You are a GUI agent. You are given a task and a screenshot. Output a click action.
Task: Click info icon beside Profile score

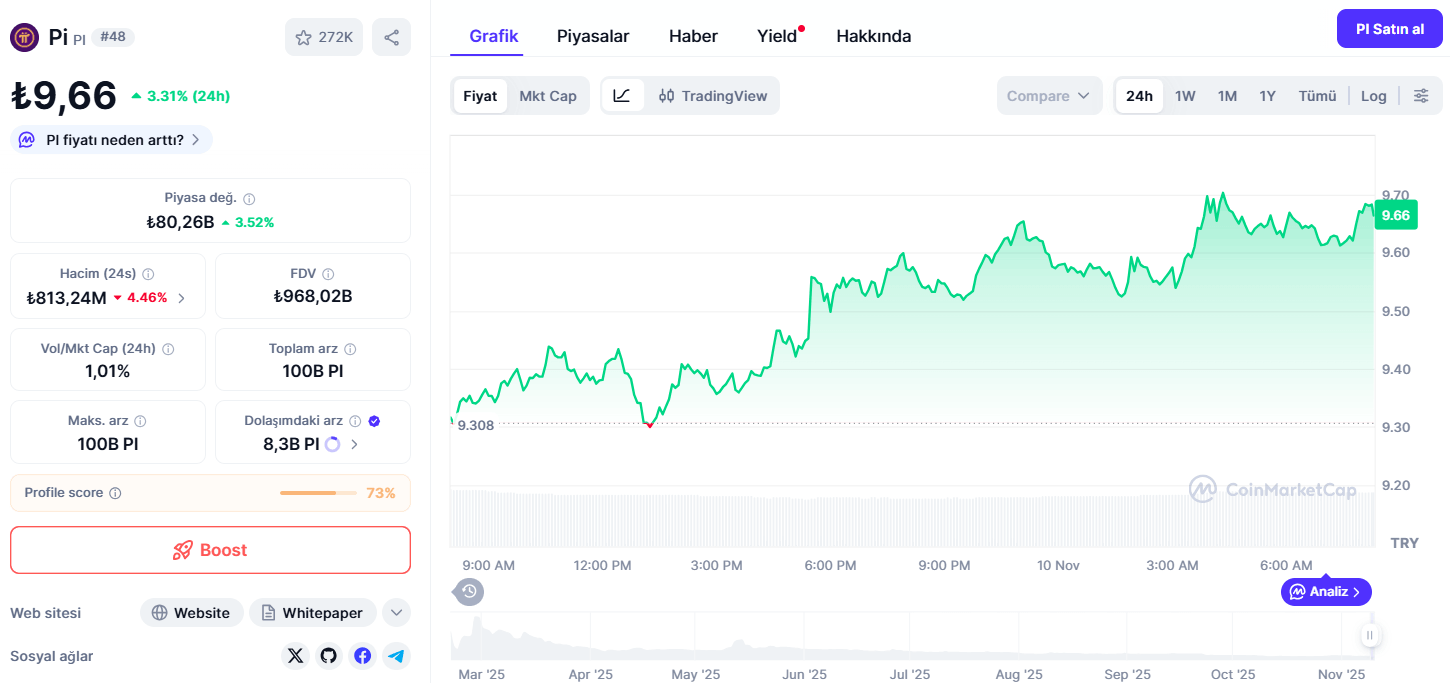tap(115, 493)
